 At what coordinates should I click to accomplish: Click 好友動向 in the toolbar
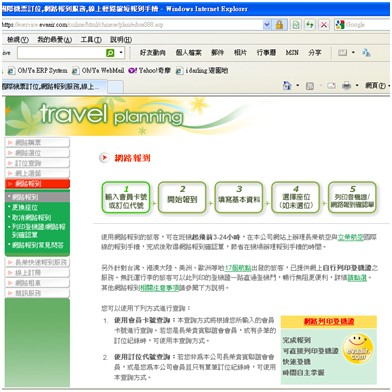[153, 53]
